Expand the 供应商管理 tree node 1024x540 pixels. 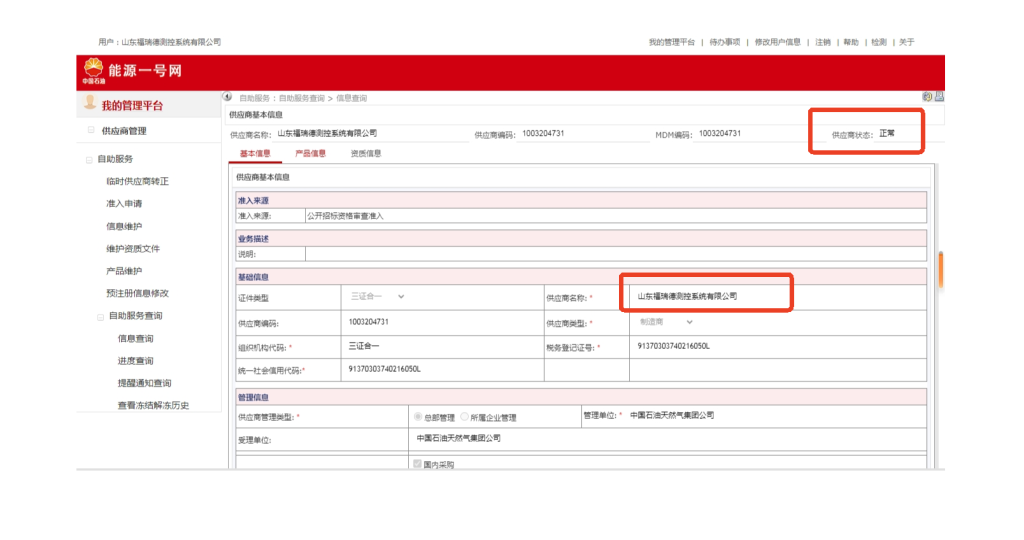pyautogui.click(x=90, y=131)
